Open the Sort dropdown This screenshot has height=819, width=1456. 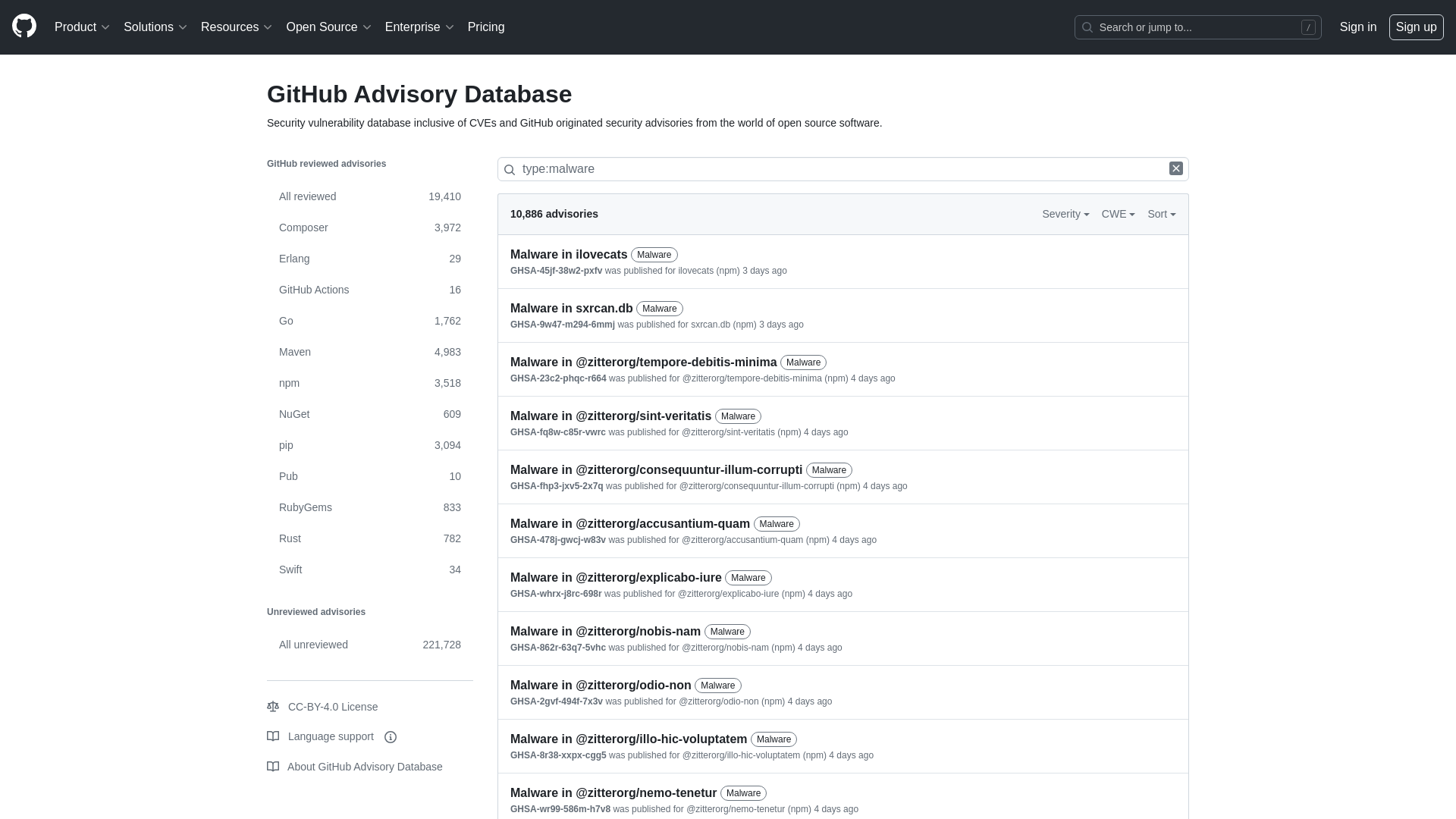1161,214
